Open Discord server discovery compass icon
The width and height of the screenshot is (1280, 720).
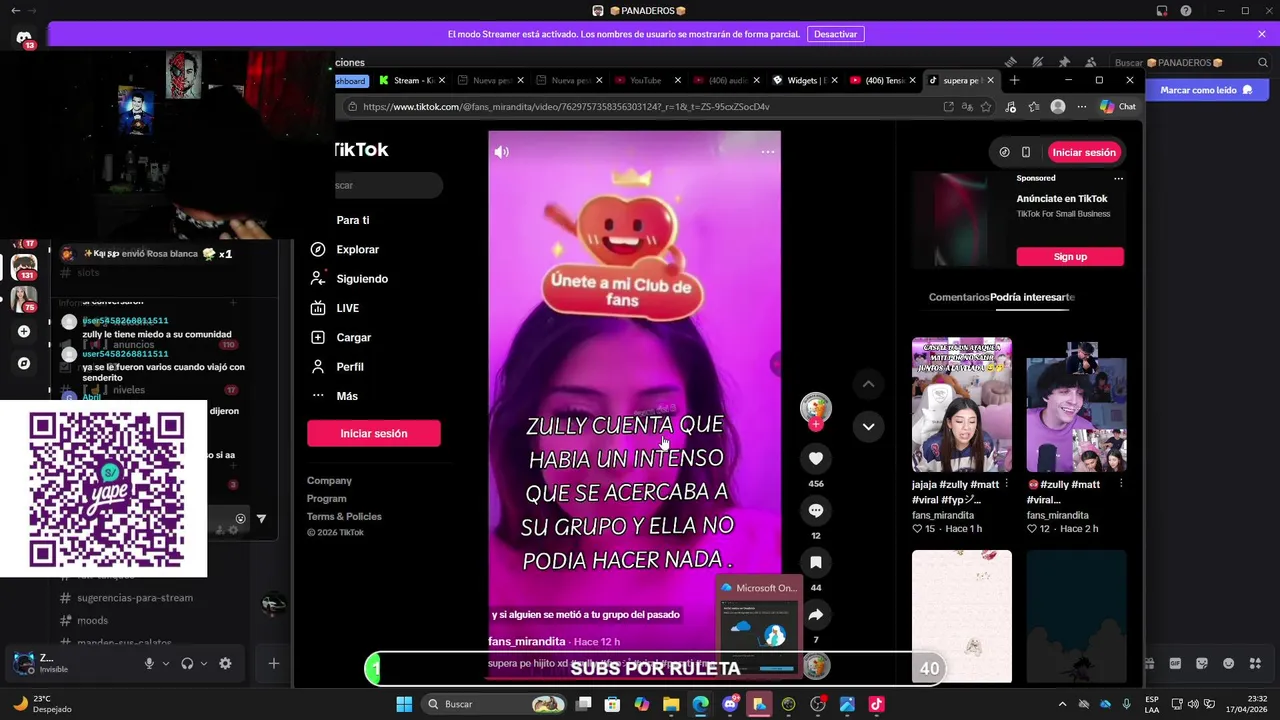click(24, 363)
